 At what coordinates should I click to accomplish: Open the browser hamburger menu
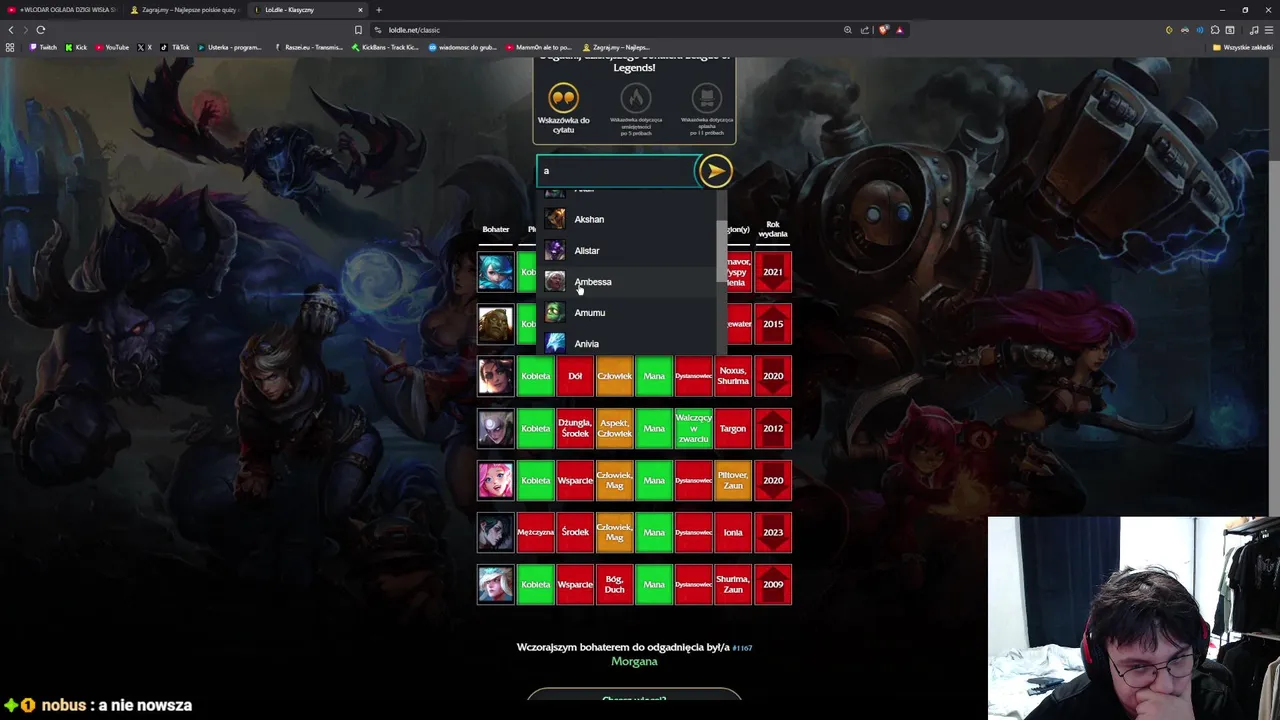click(x=1269, y=30)
